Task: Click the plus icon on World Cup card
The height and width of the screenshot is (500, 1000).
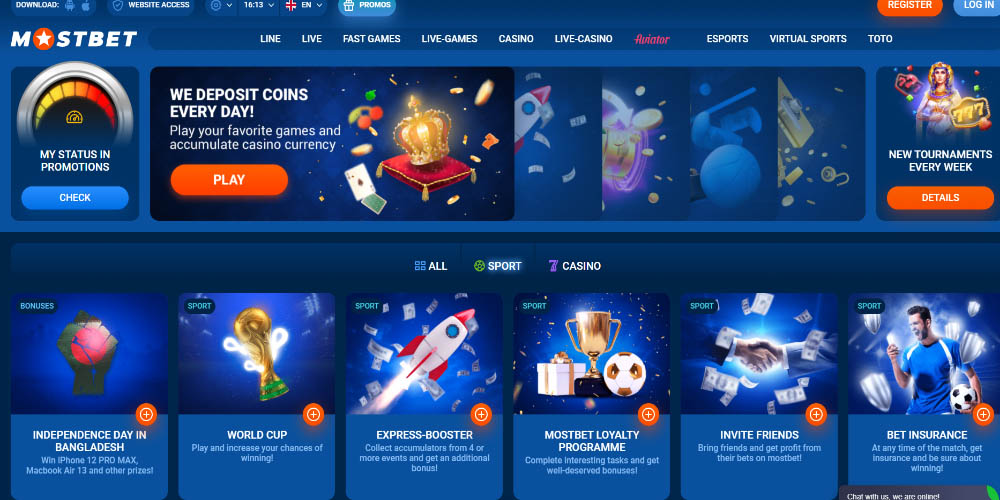Action: coord(313,415)
